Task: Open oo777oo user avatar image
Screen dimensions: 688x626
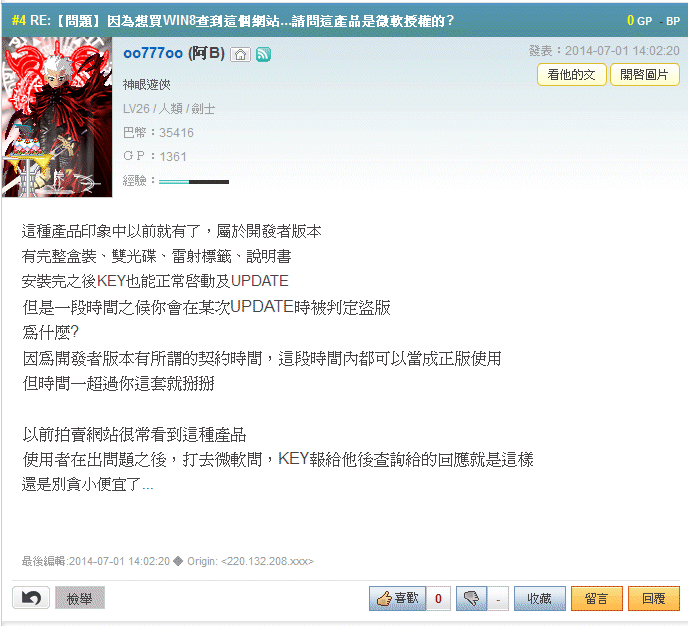Action: pos(57,117)
